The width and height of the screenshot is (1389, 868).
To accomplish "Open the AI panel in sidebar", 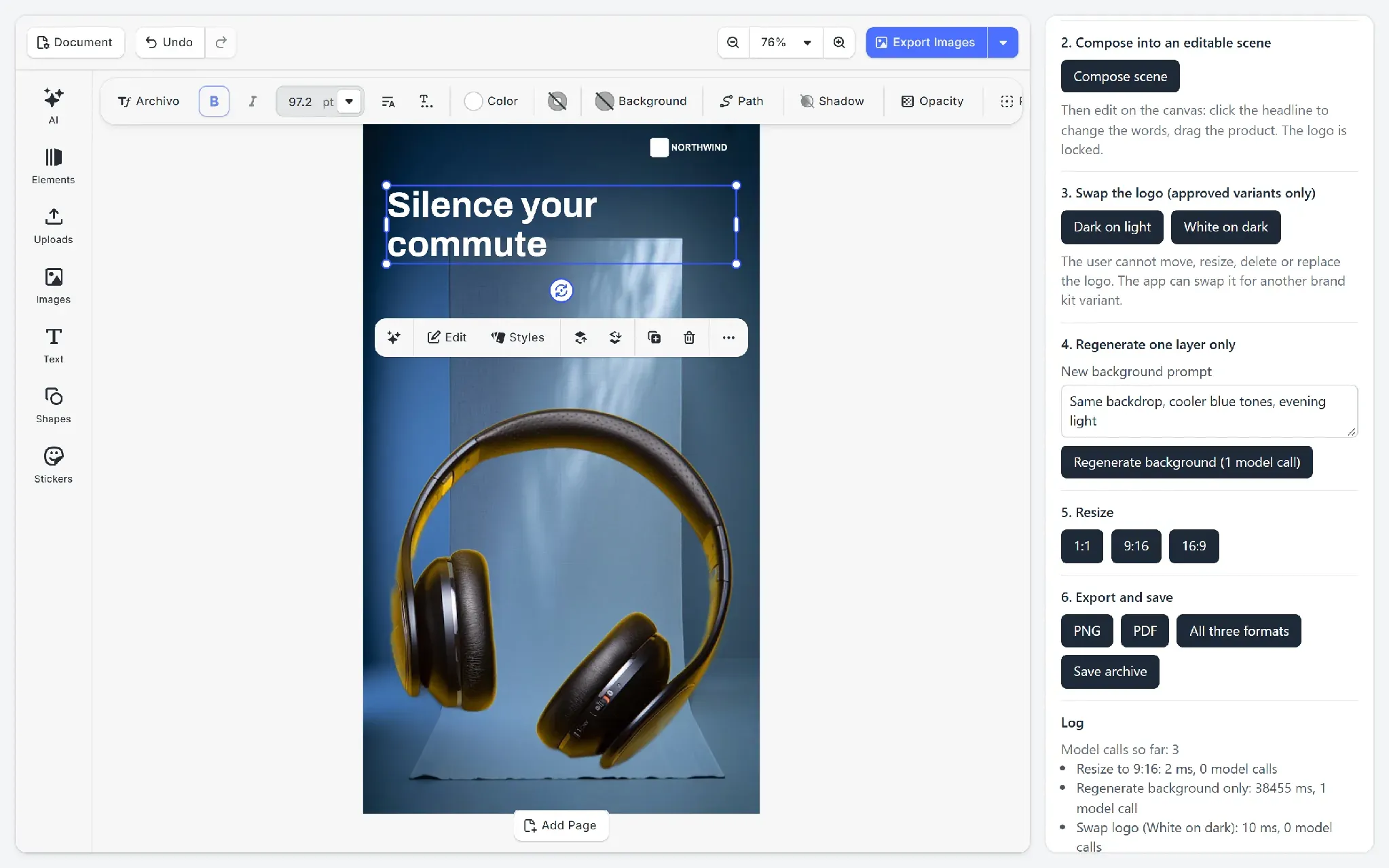I will pos(53,106).
